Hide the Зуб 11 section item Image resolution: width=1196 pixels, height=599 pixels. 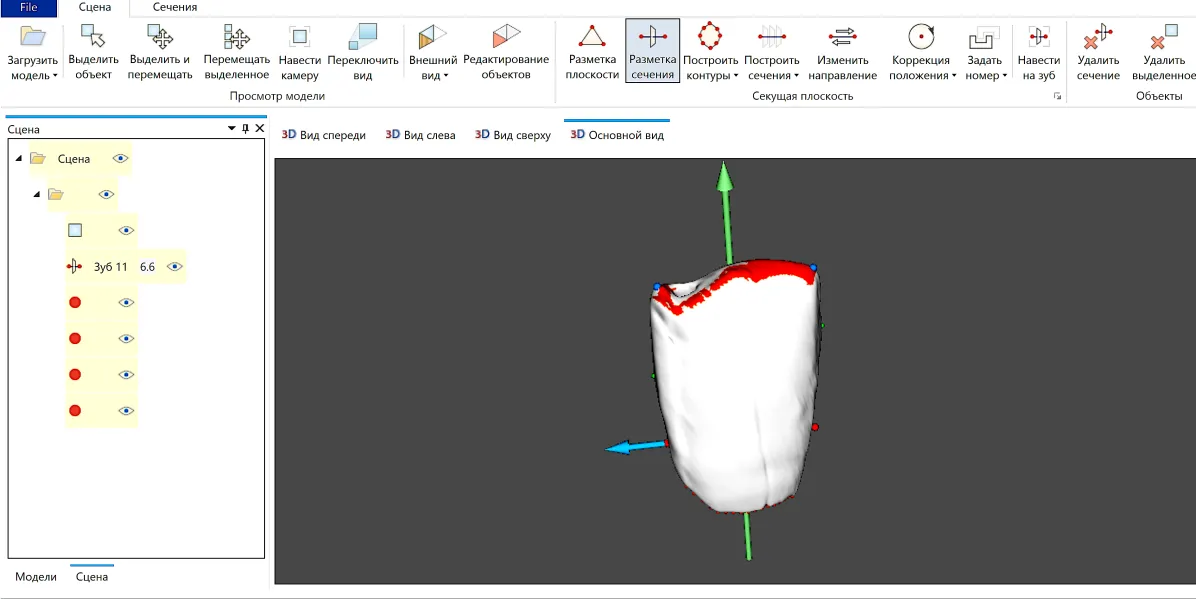point(174,267)
